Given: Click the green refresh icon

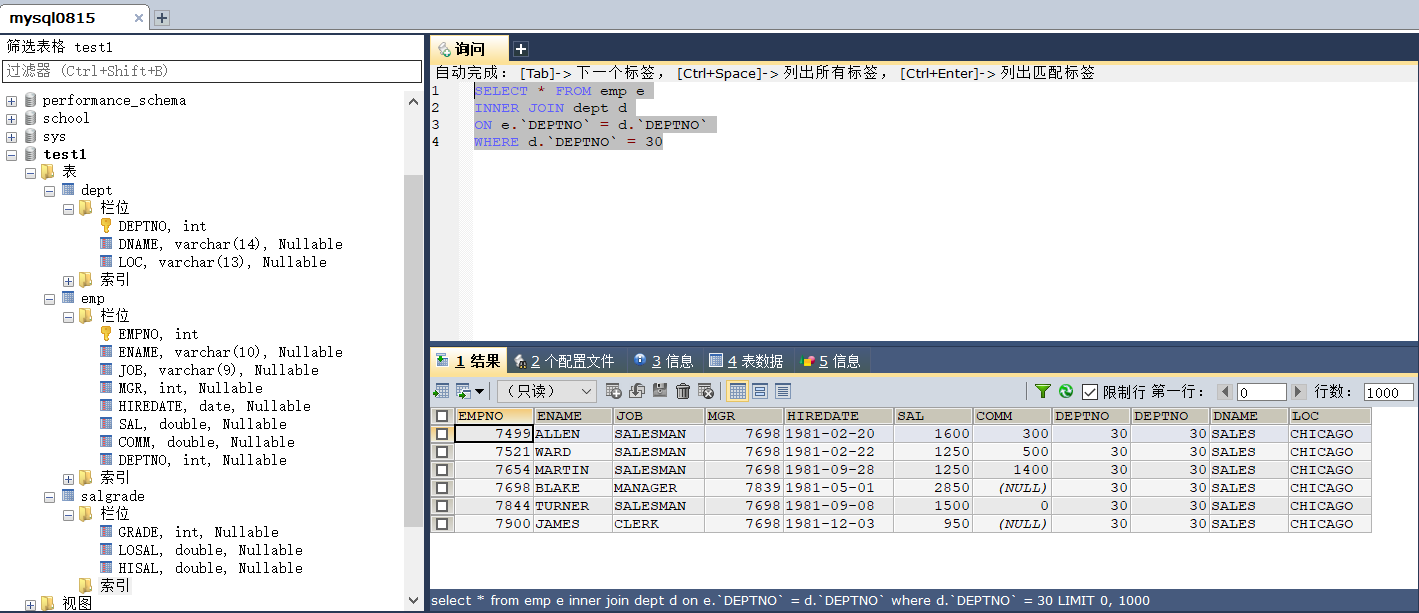Looking at the screenshot, I should [1066, 391].
